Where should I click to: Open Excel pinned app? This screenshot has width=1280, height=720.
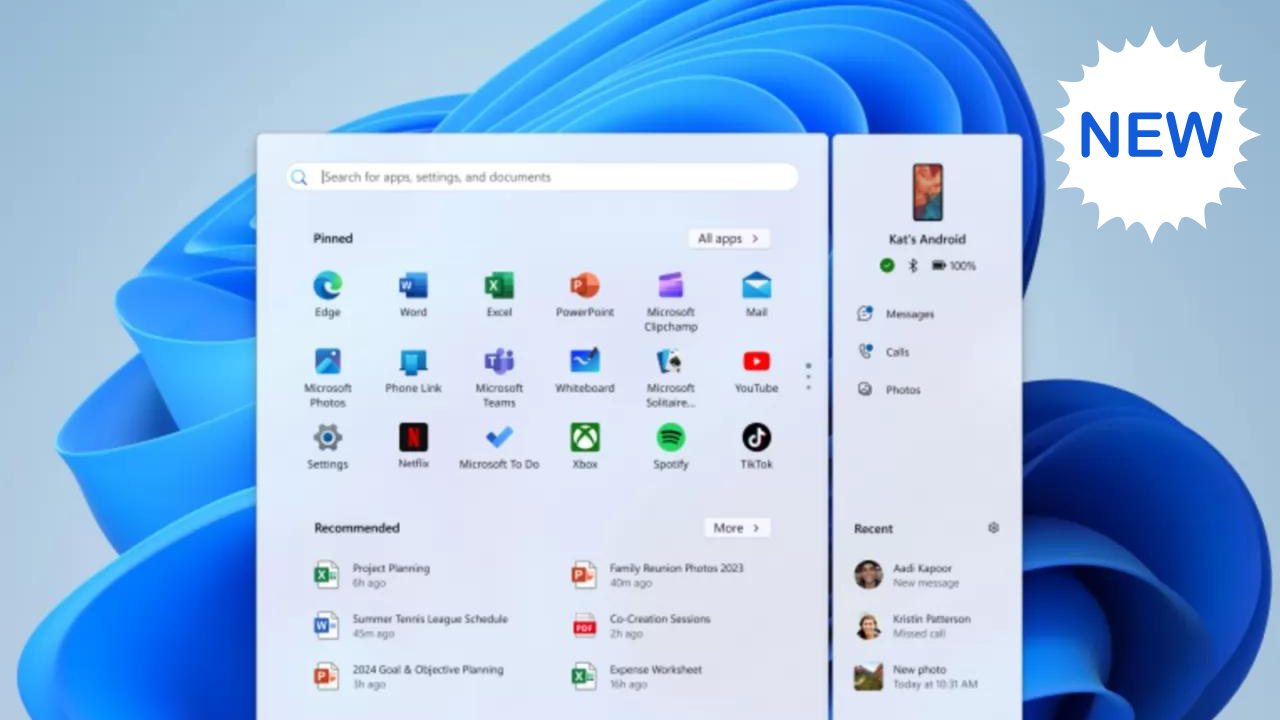[x=499, y=294]
